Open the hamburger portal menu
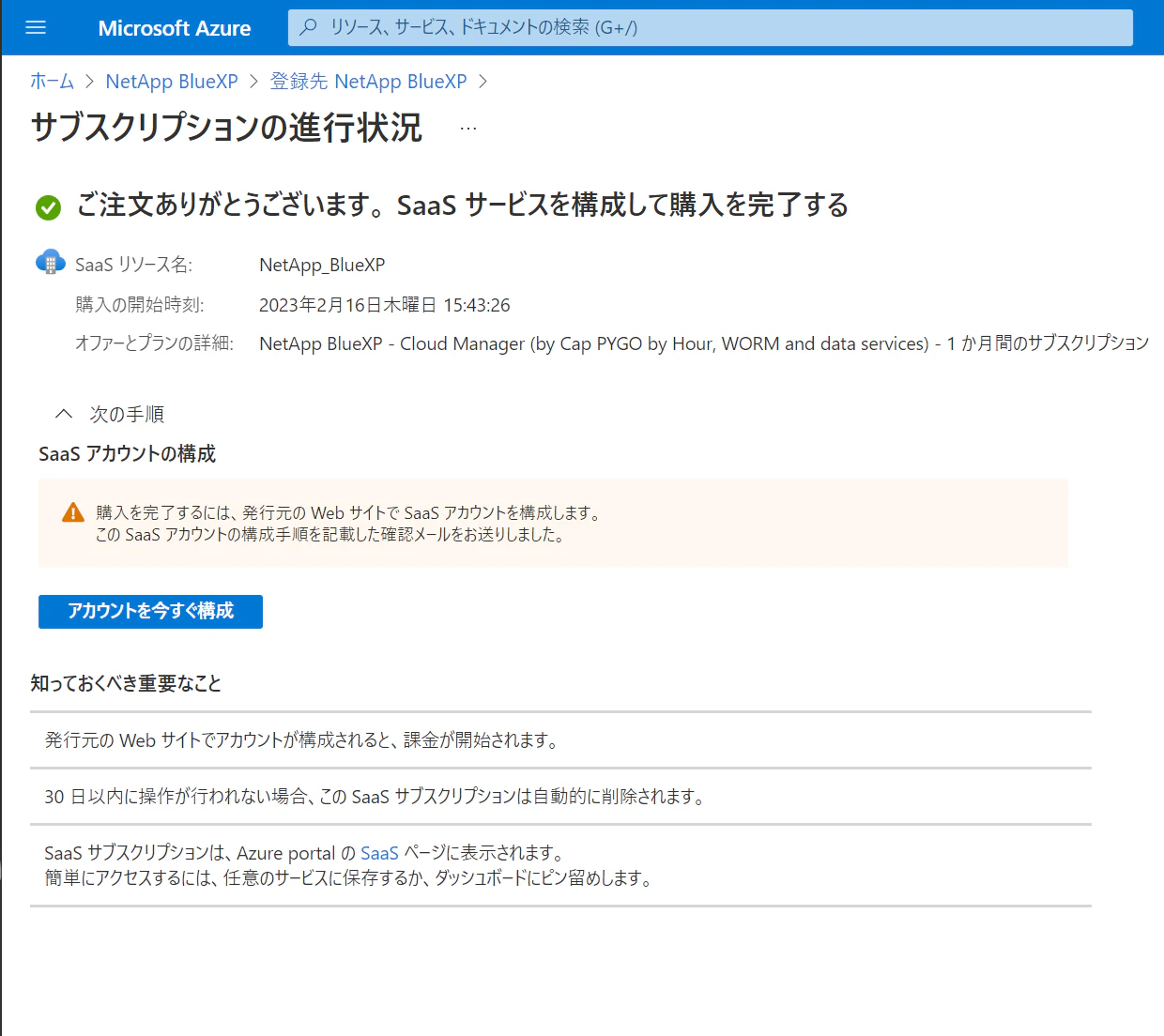The image size is (1164, 1036). tap(36, 27)
